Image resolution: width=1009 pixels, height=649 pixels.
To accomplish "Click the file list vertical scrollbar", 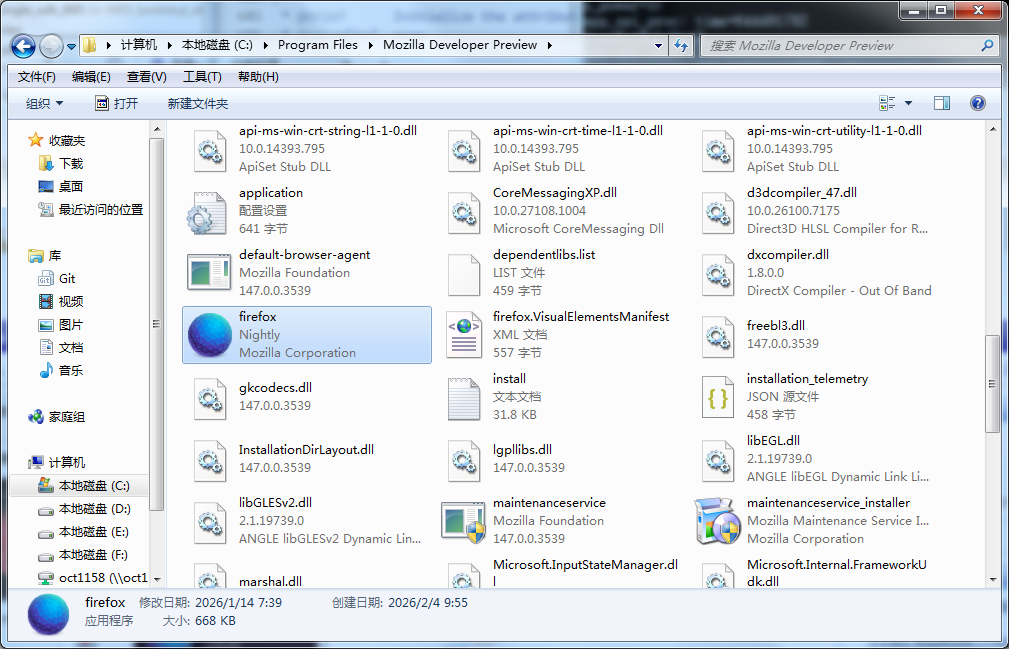I will coord(992,380).
